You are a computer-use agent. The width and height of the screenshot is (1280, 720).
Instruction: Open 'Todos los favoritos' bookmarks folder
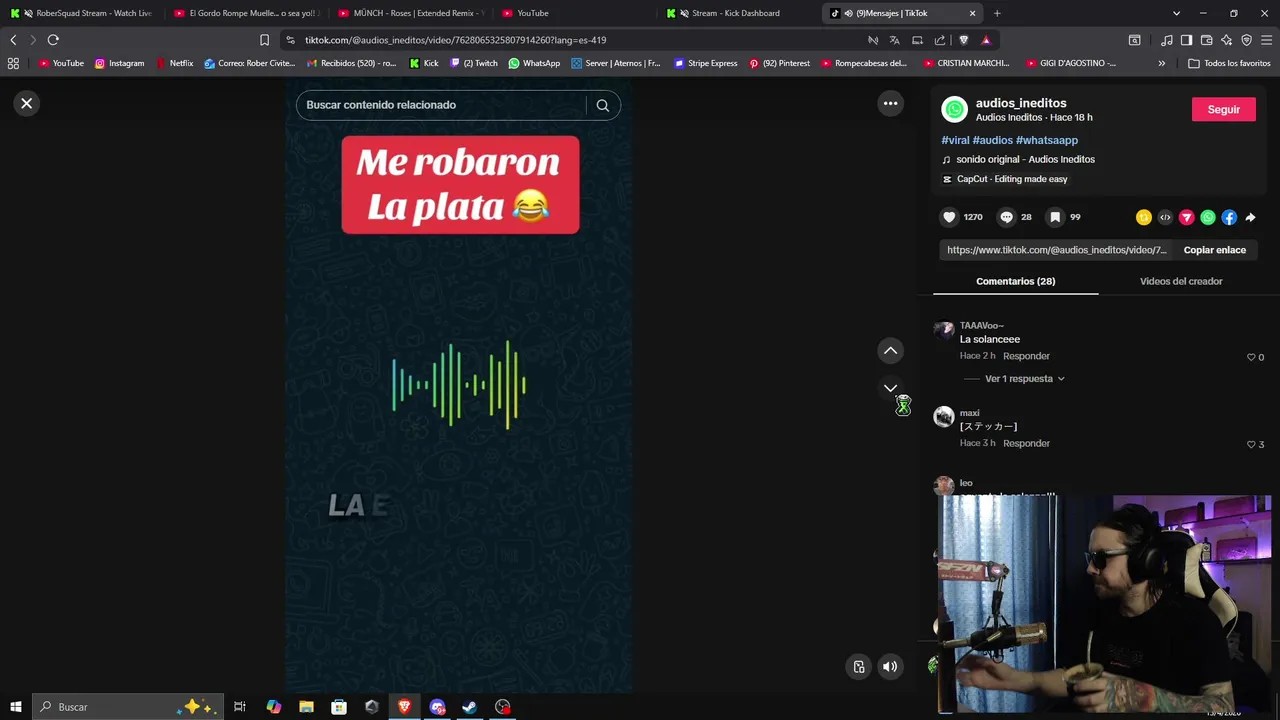coord(1228,63)
